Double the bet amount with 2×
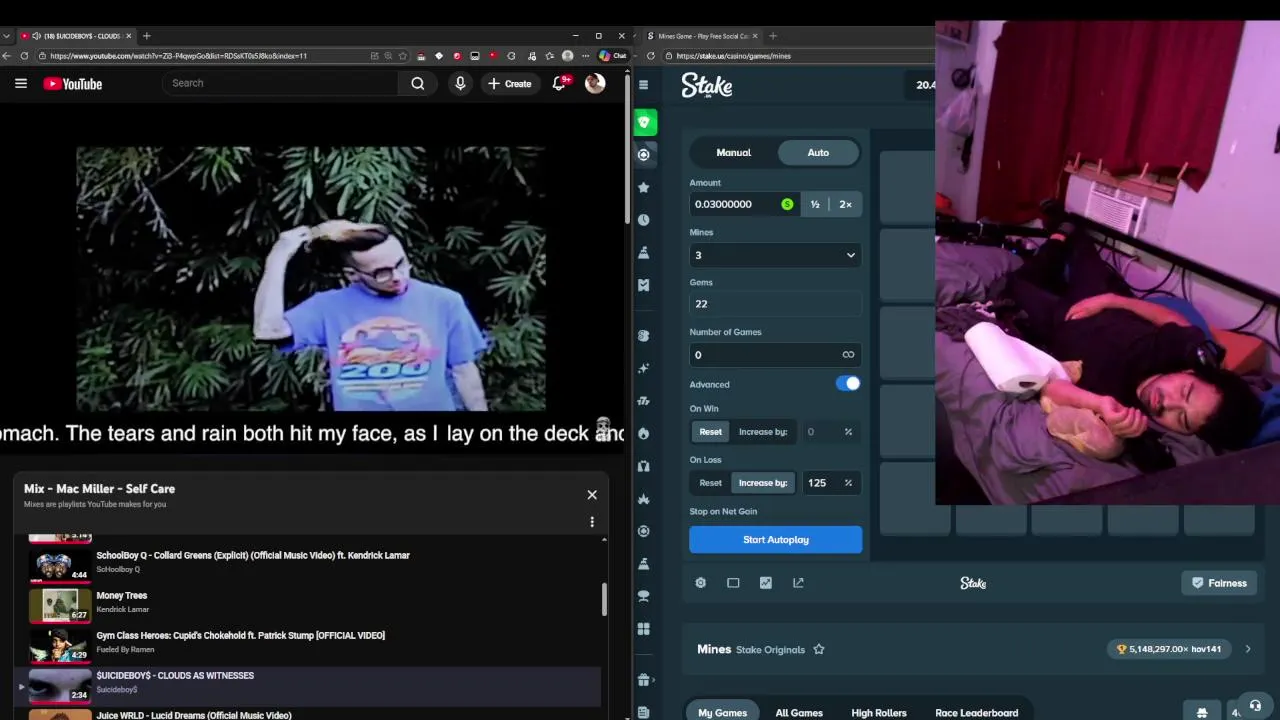This screenshot has width=1280, height=720. tap(845, 204)
